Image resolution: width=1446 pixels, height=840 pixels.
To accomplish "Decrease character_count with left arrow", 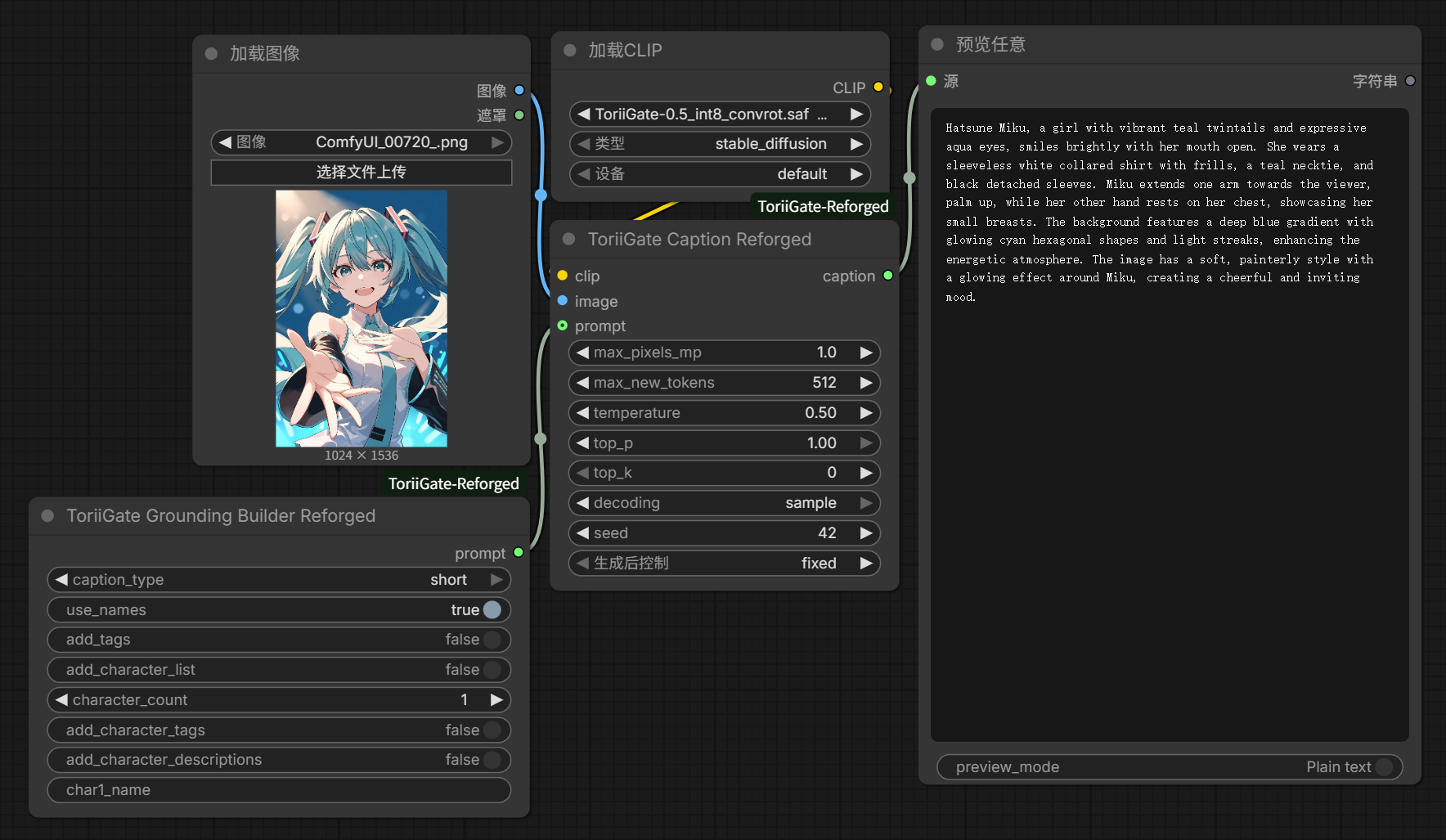I will click(61, 700).
